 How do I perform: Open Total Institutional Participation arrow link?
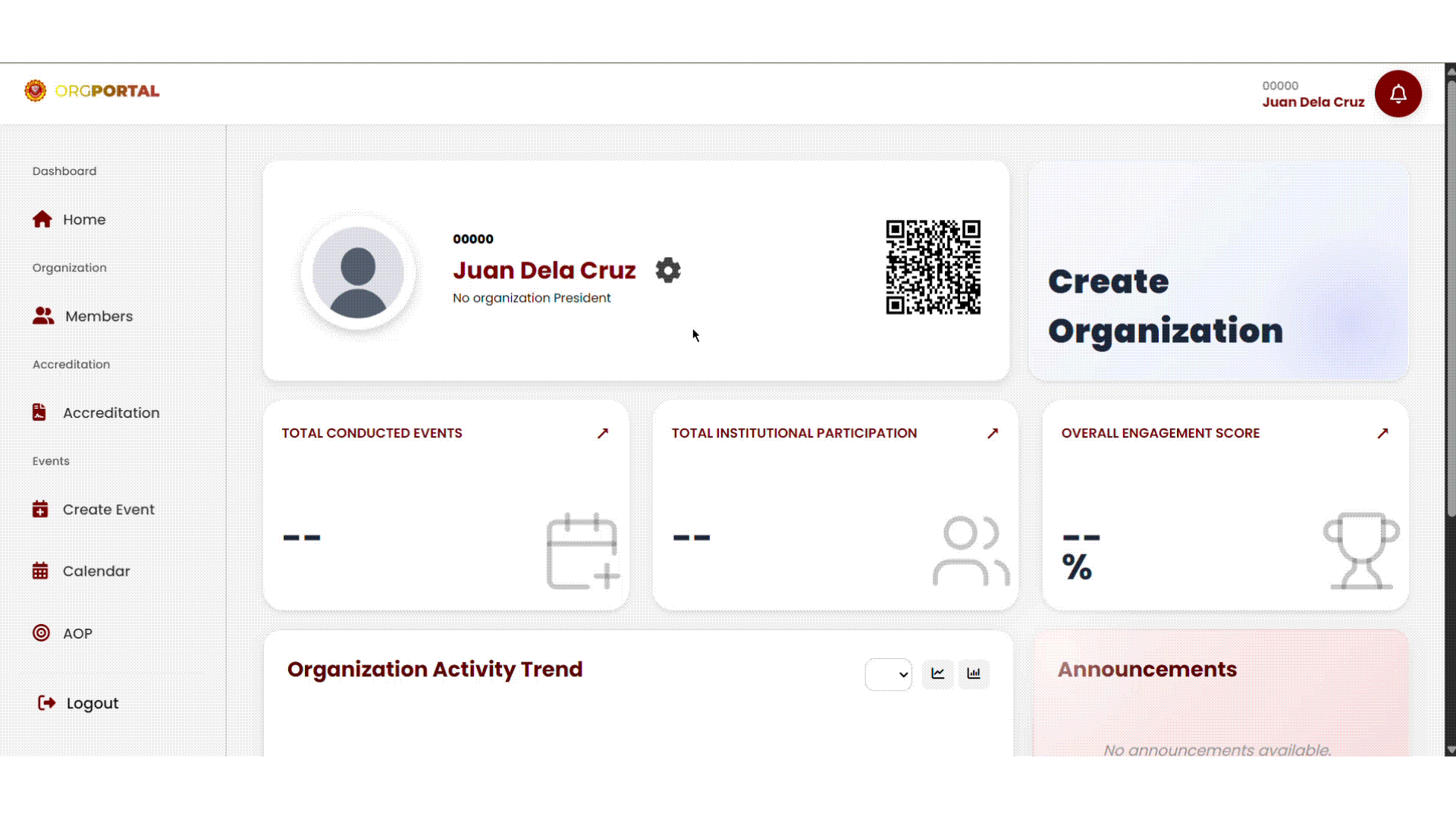(x=993, y=433)
